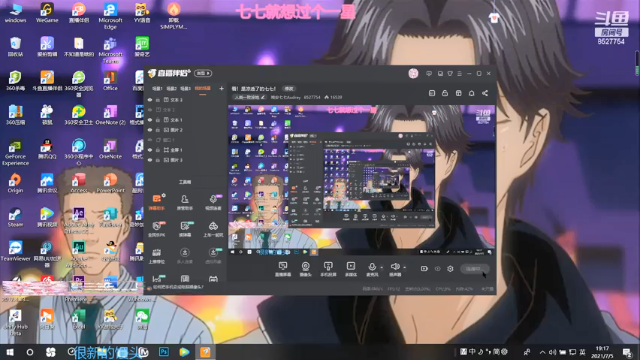This screenshot has width=640, height=360.
Task: Open the 弹幕助手 tool in the toolbox
Action: [x=157, y=202]
